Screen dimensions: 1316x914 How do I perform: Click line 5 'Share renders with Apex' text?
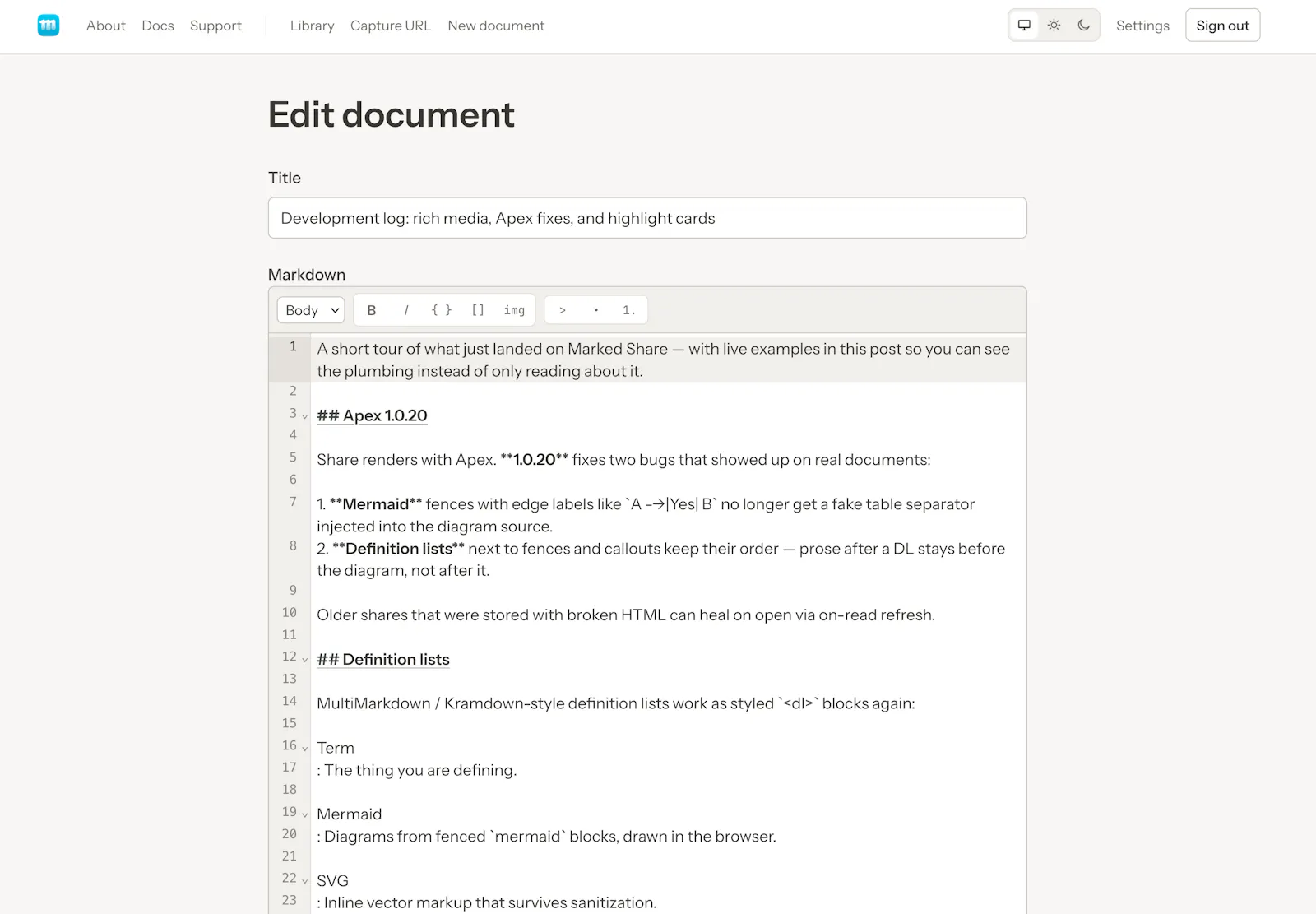coord(623,460)
